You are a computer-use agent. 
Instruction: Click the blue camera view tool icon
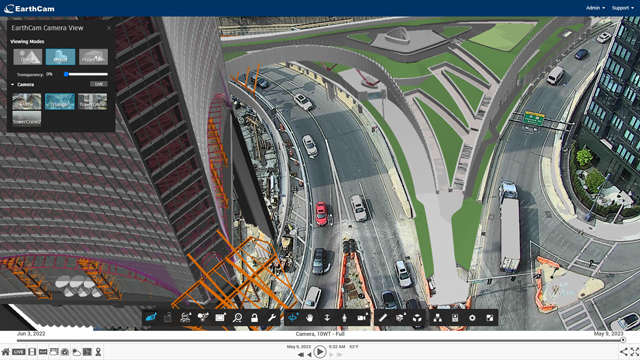coord(151,318)
